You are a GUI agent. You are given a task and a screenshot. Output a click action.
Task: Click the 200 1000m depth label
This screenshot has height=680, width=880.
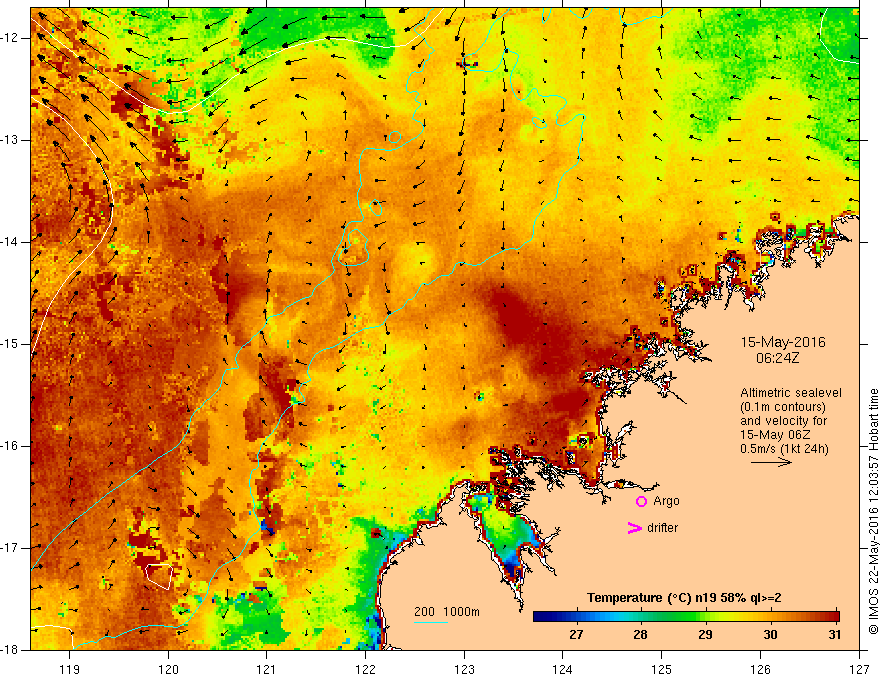[x=447, y=612]
